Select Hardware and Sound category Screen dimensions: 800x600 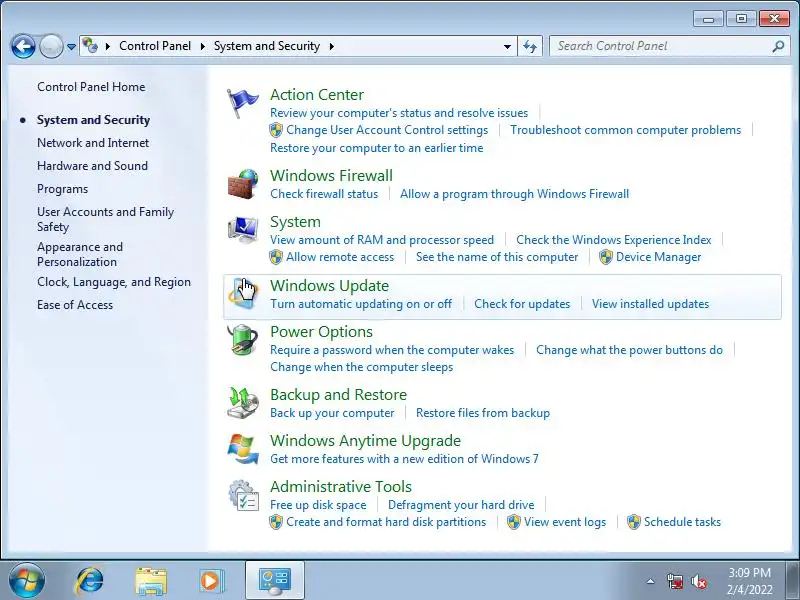tap(92, 166)
